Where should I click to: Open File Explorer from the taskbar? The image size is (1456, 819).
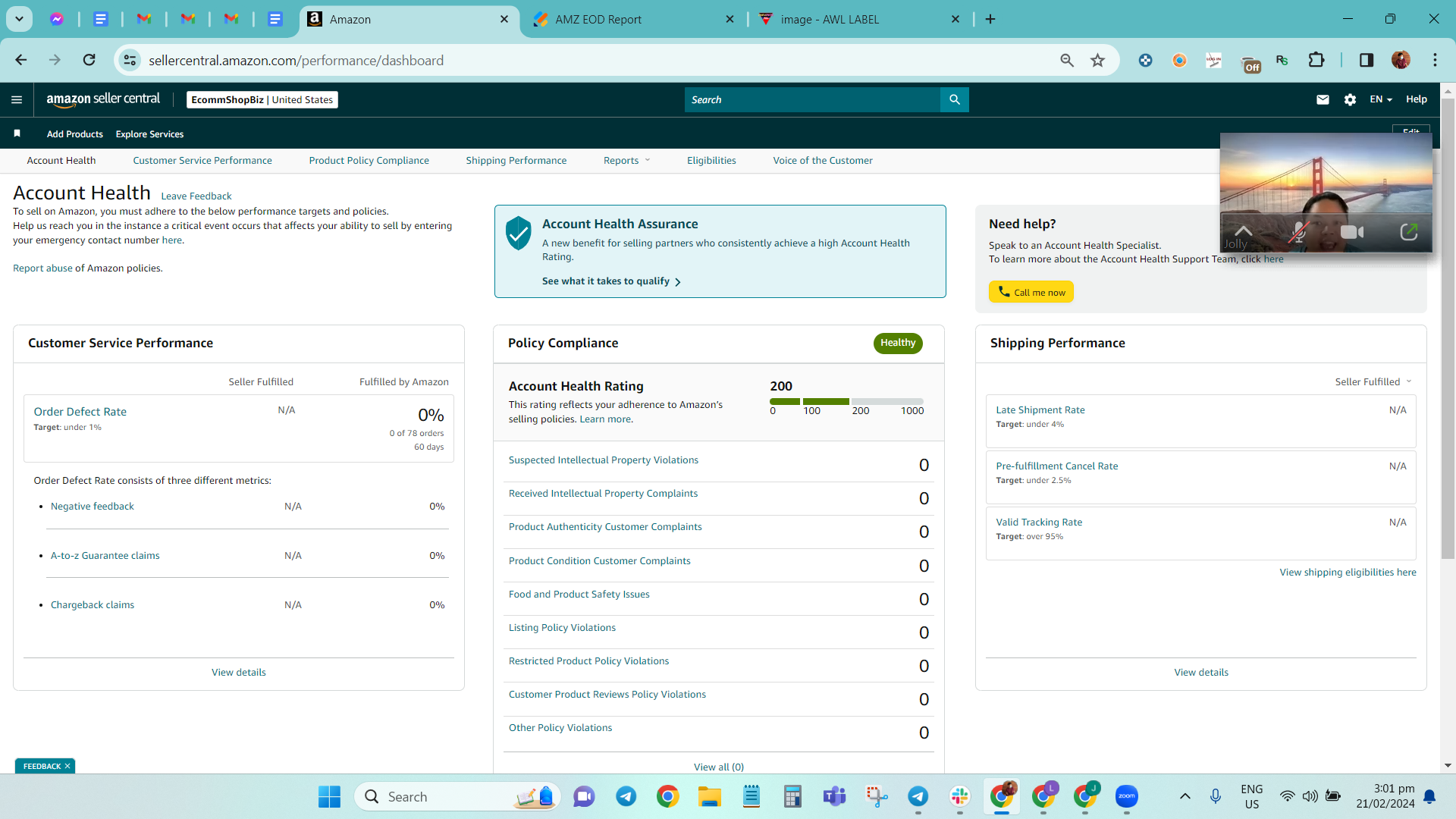click(709, 796)
